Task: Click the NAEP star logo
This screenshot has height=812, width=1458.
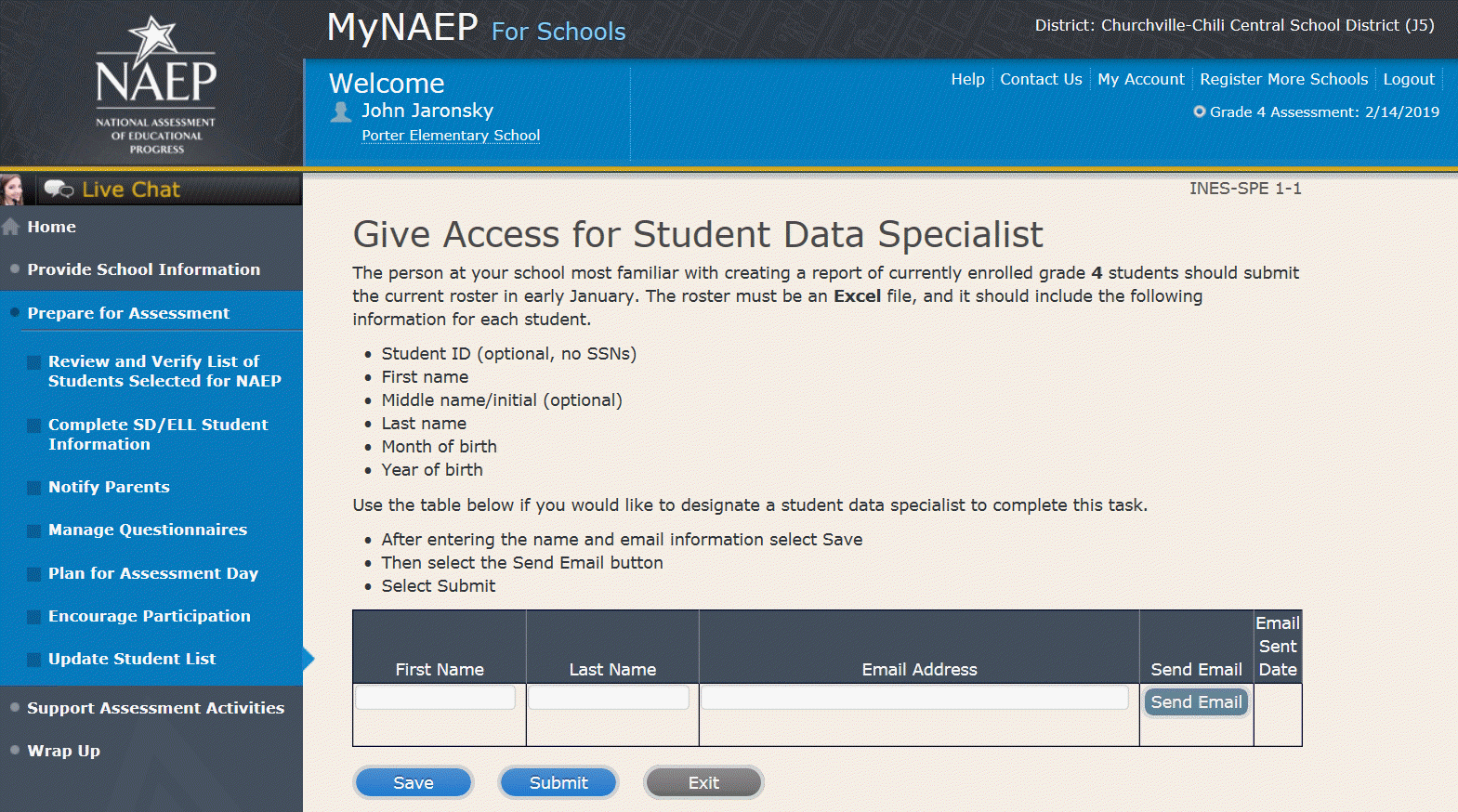Action: click(153, 37)
